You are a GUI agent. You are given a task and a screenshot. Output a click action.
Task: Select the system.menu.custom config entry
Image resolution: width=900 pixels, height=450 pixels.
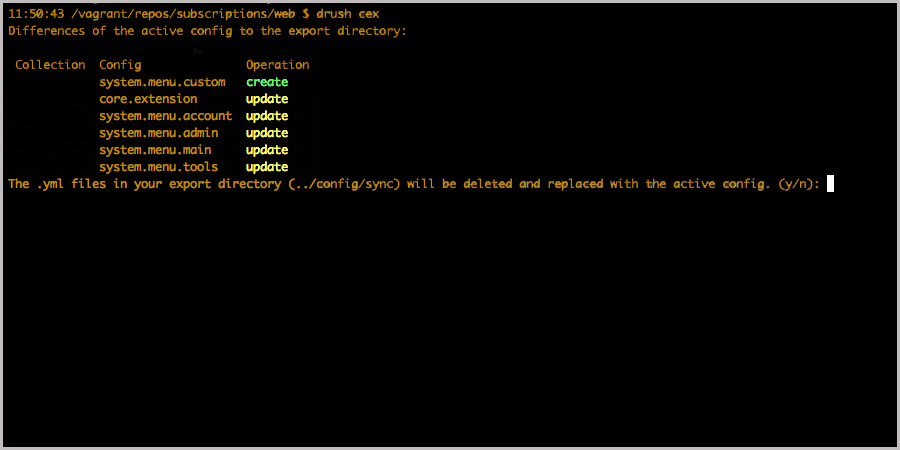(x=162, y=82)
